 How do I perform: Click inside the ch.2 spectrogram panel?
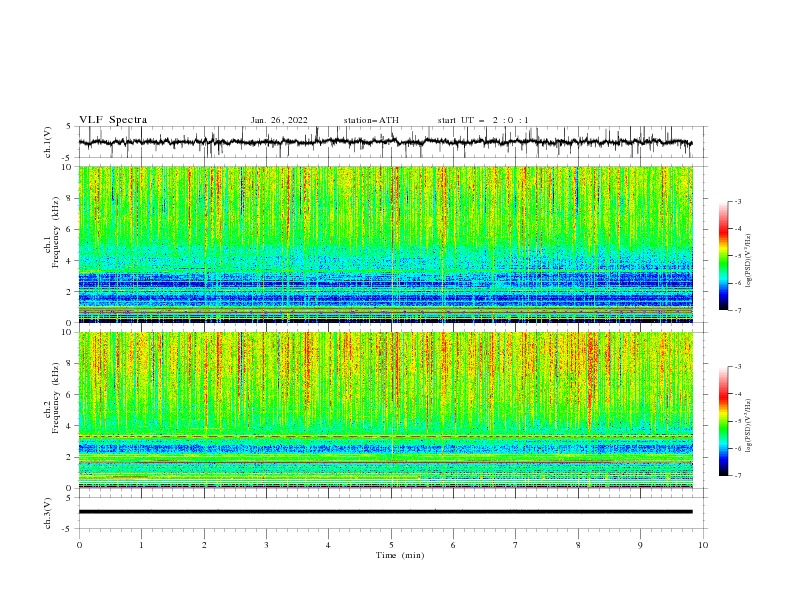pos(385,410)
